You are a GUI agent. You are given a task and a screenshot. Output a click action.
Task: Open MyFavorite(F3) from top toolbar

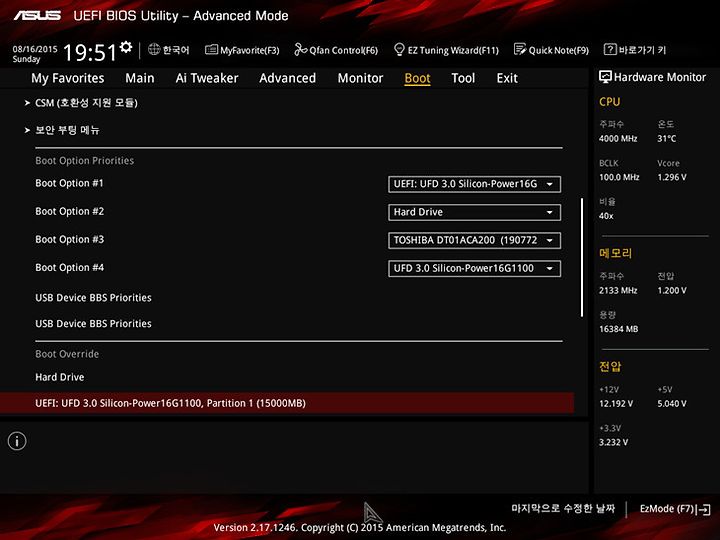click(x=242, y=50)
